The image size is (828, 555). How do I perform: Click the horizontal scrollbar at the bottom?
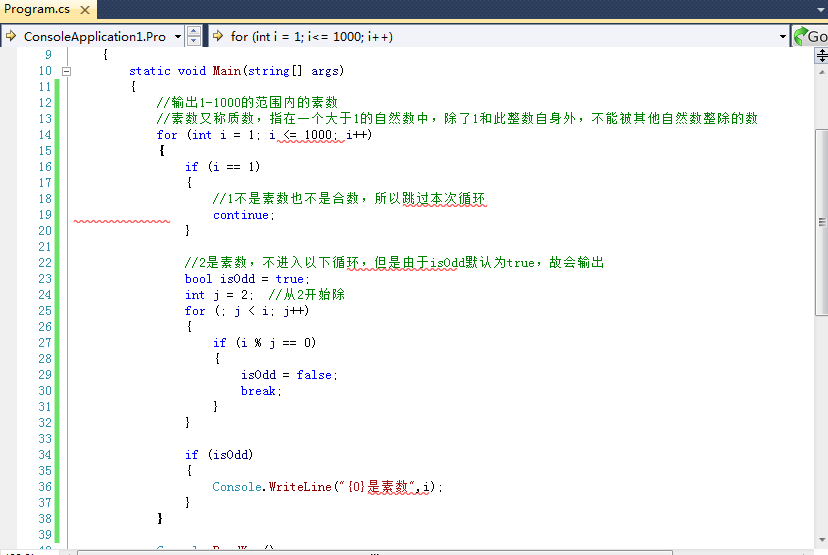[375, 552]
